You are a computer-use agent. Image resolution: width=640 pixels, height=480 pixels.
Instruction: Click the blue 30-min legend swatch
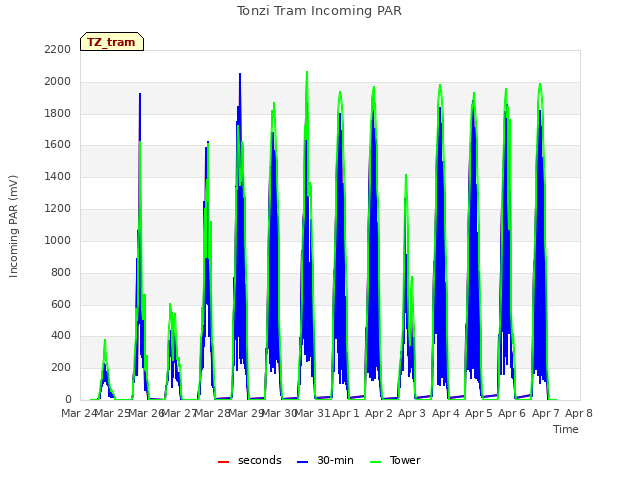302,462
